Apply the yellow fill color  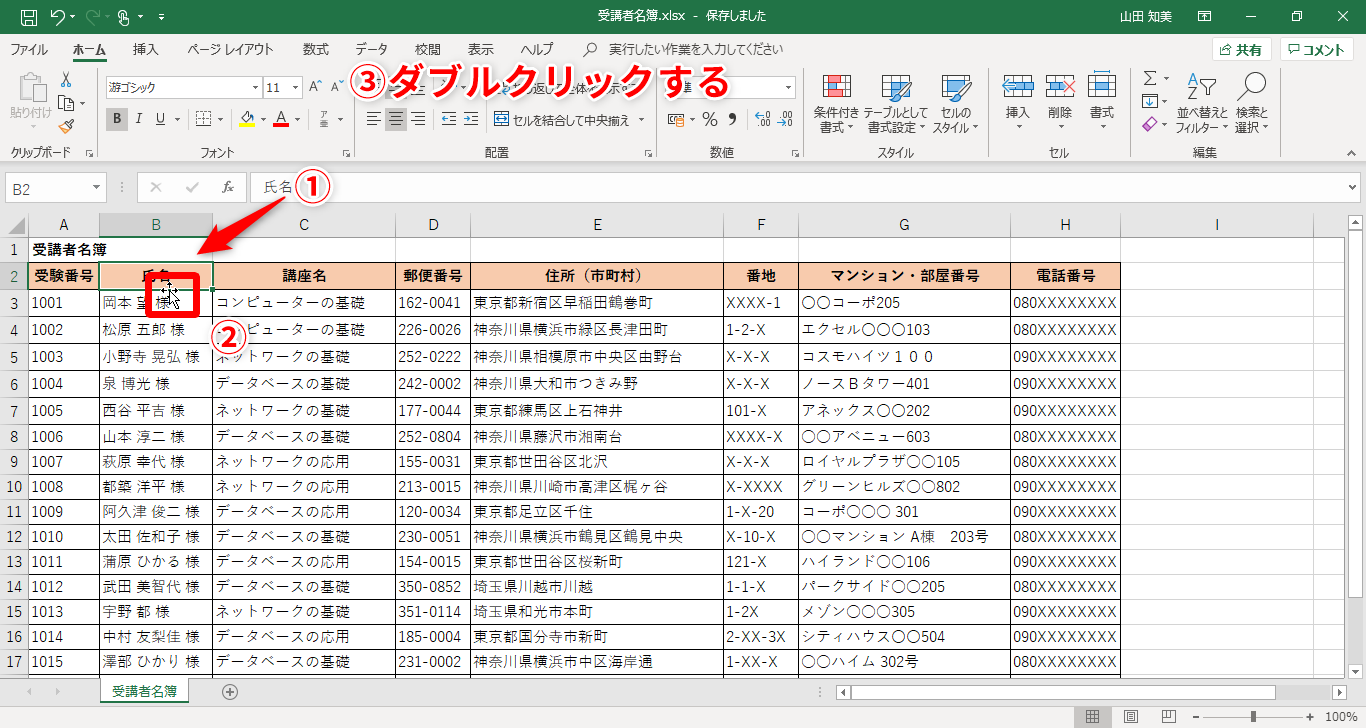[x=248, y=120]
